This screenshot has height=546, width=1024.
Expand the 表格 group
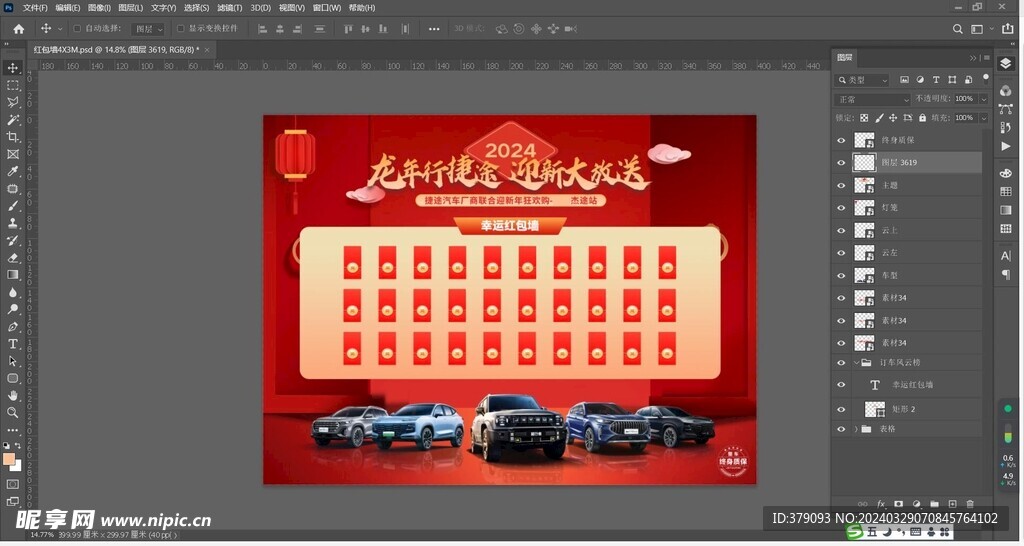point(856,429)
